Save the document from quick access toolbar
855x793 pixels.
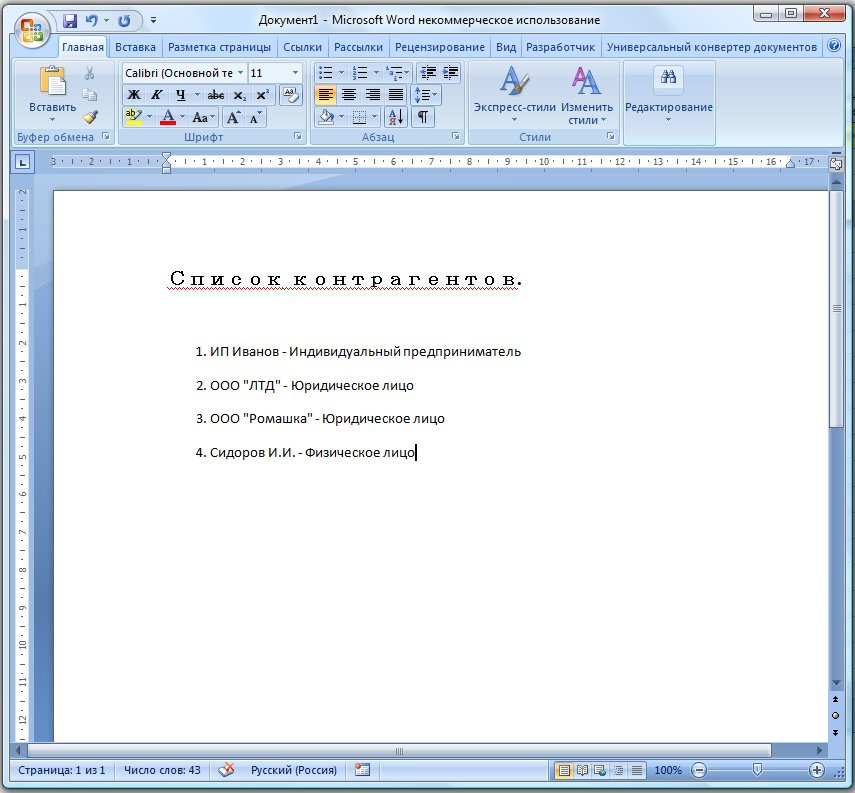(70, 21)
